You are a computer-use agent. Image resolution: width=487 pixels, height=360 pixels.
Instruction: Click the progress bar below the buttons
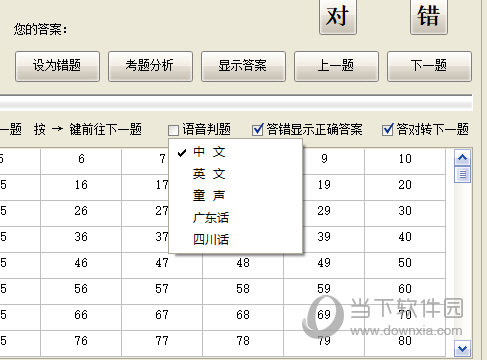tap(236, 103)
